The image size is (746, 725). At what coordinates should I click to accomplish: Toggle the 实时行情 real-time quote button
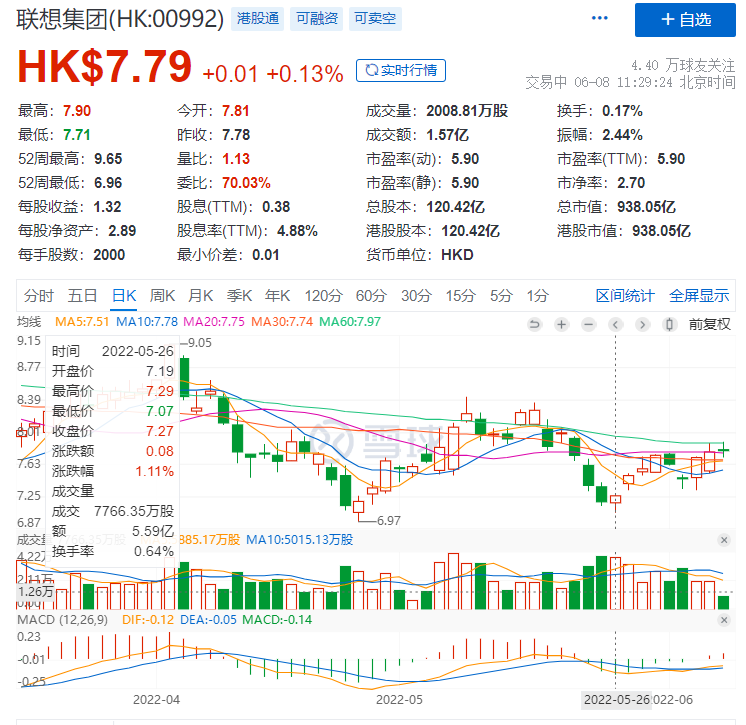pos(401,70)
